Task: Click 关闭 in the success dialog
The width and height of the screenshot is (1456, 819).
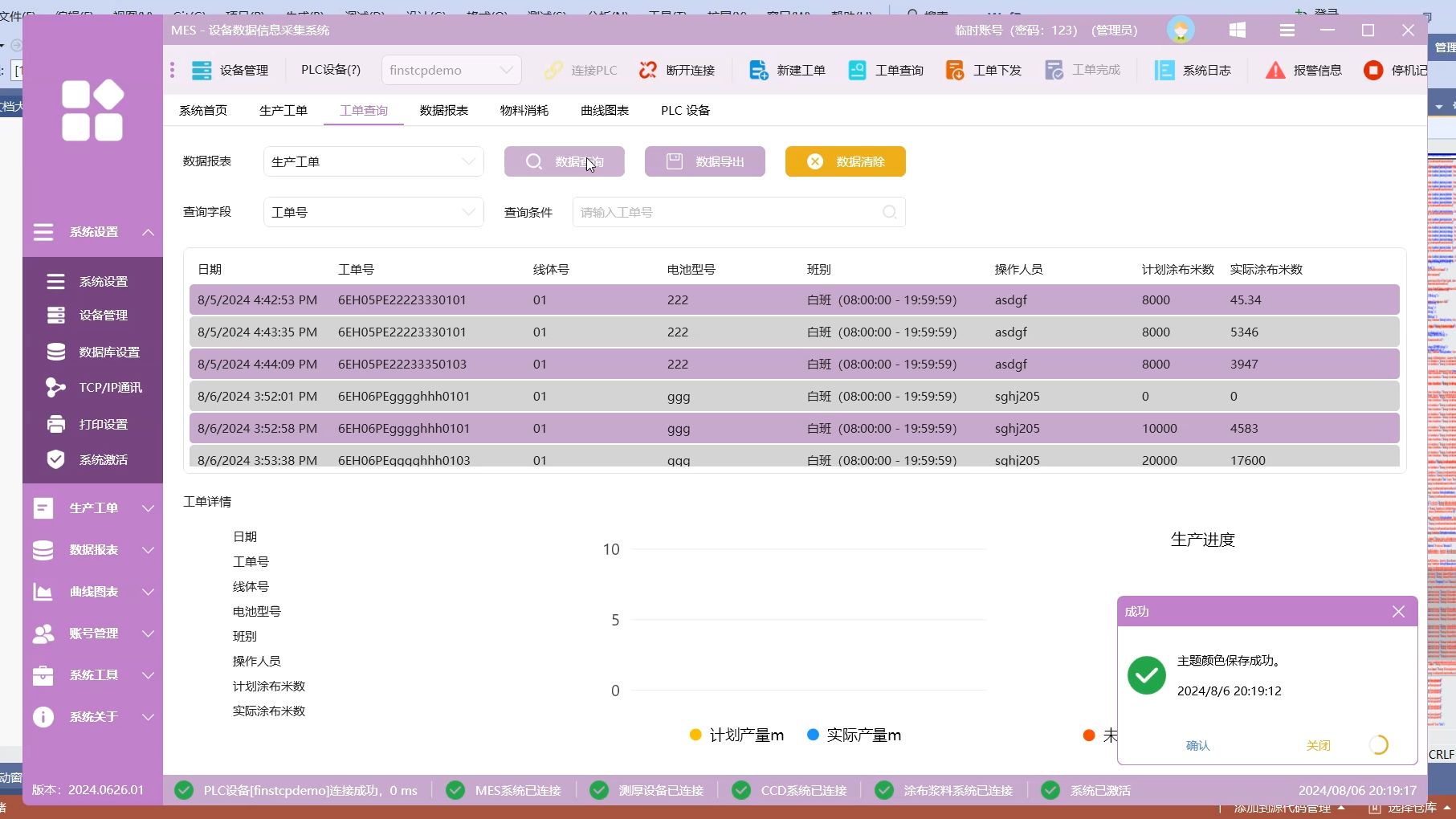Action: pos(1318,745)
